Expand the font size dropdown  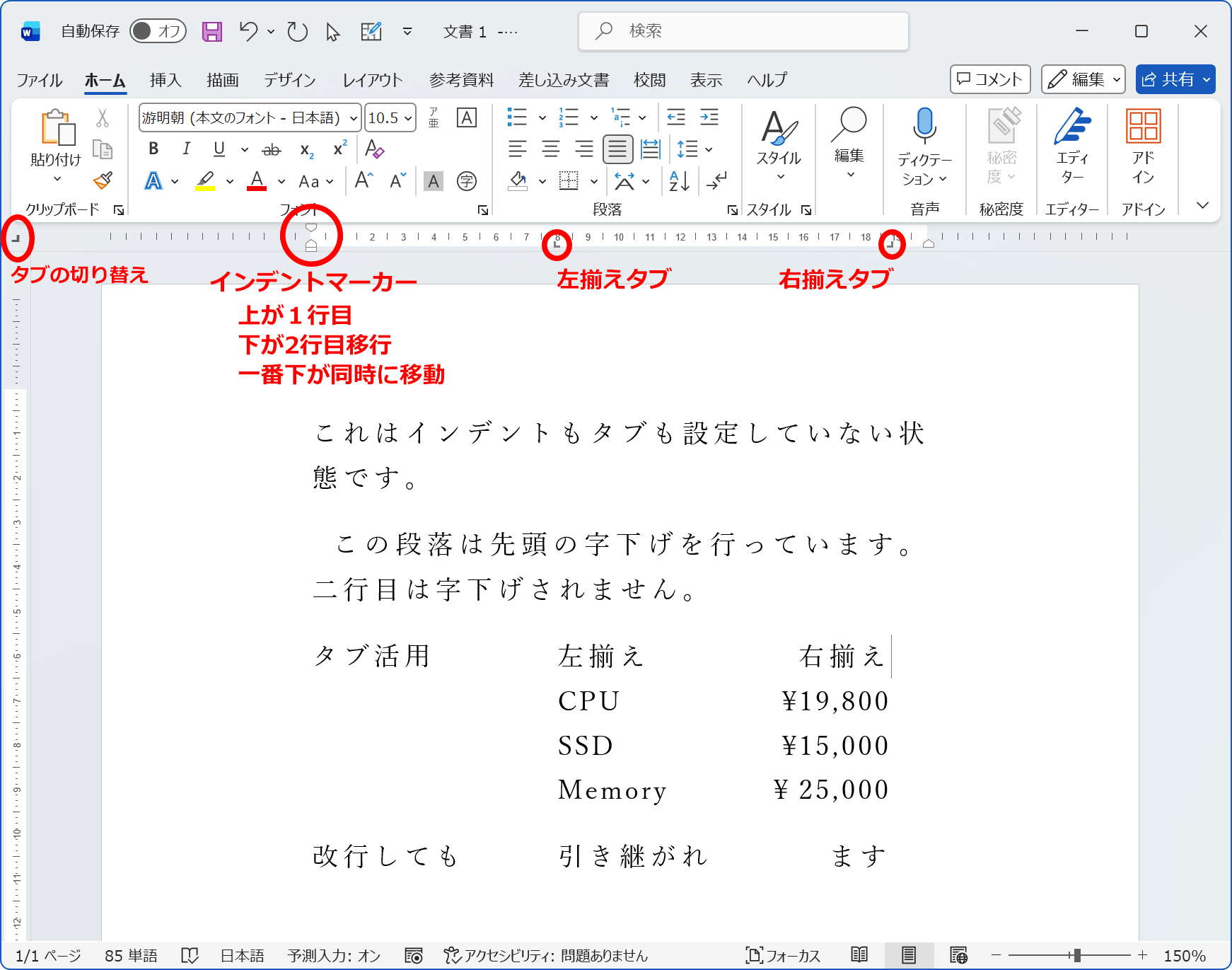coord(409,118)
